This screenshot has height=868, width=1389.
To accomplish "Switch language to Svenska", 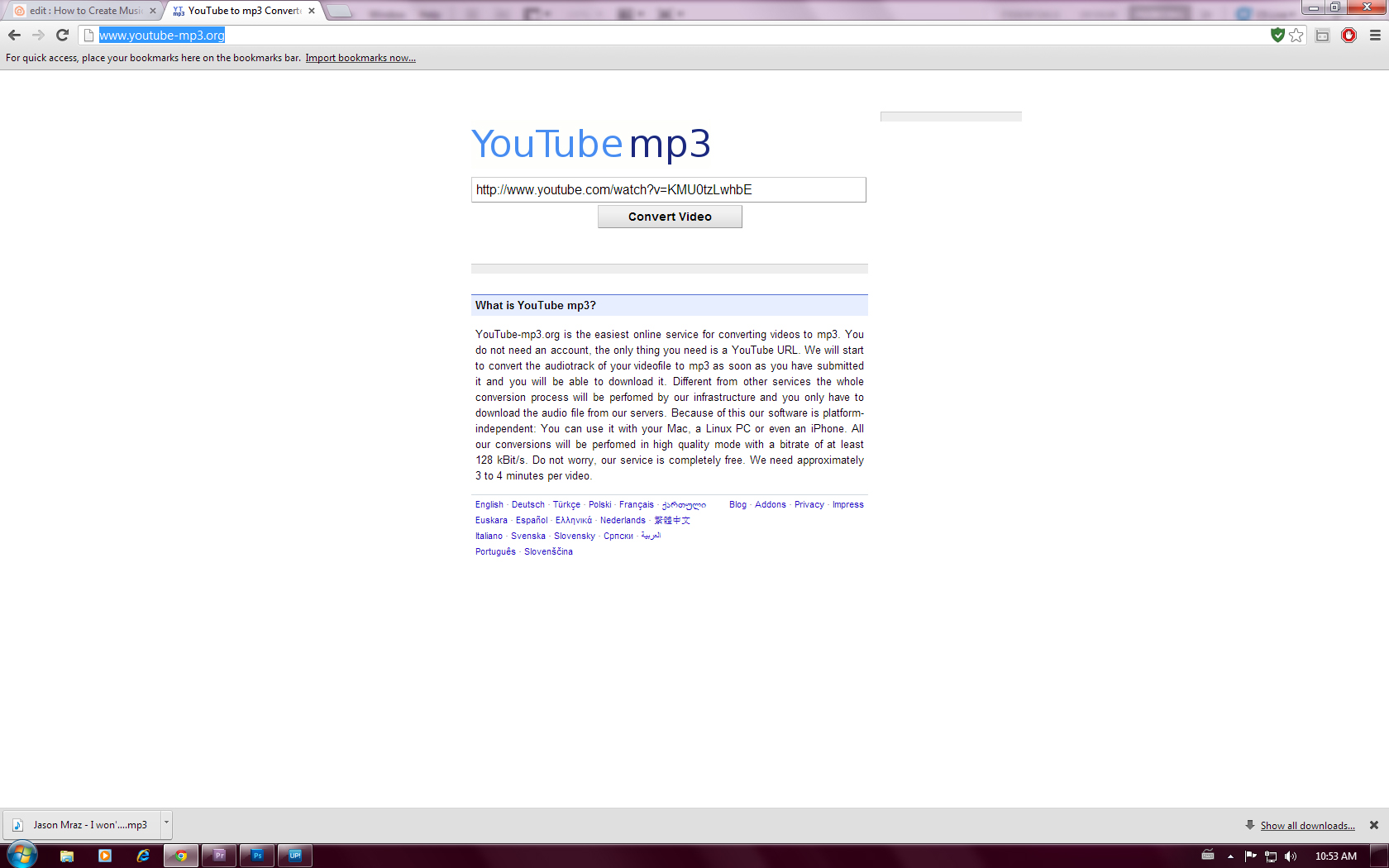I will pos(528,536).
